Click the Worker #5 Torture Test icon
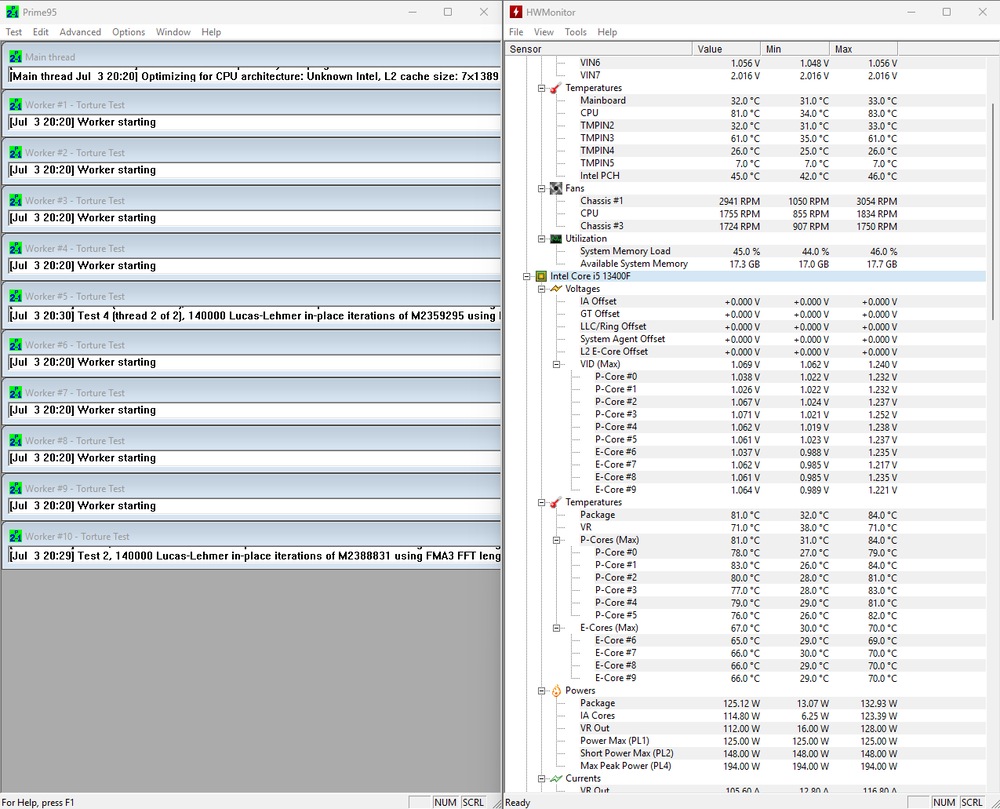 point(15,296)
